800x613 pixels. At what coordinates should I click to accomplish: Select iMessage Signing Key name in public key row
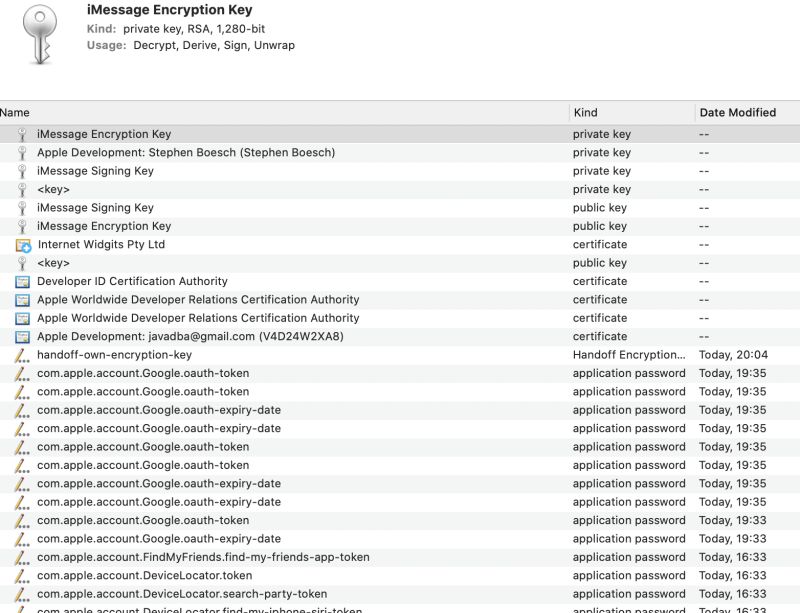pos(95,208)
